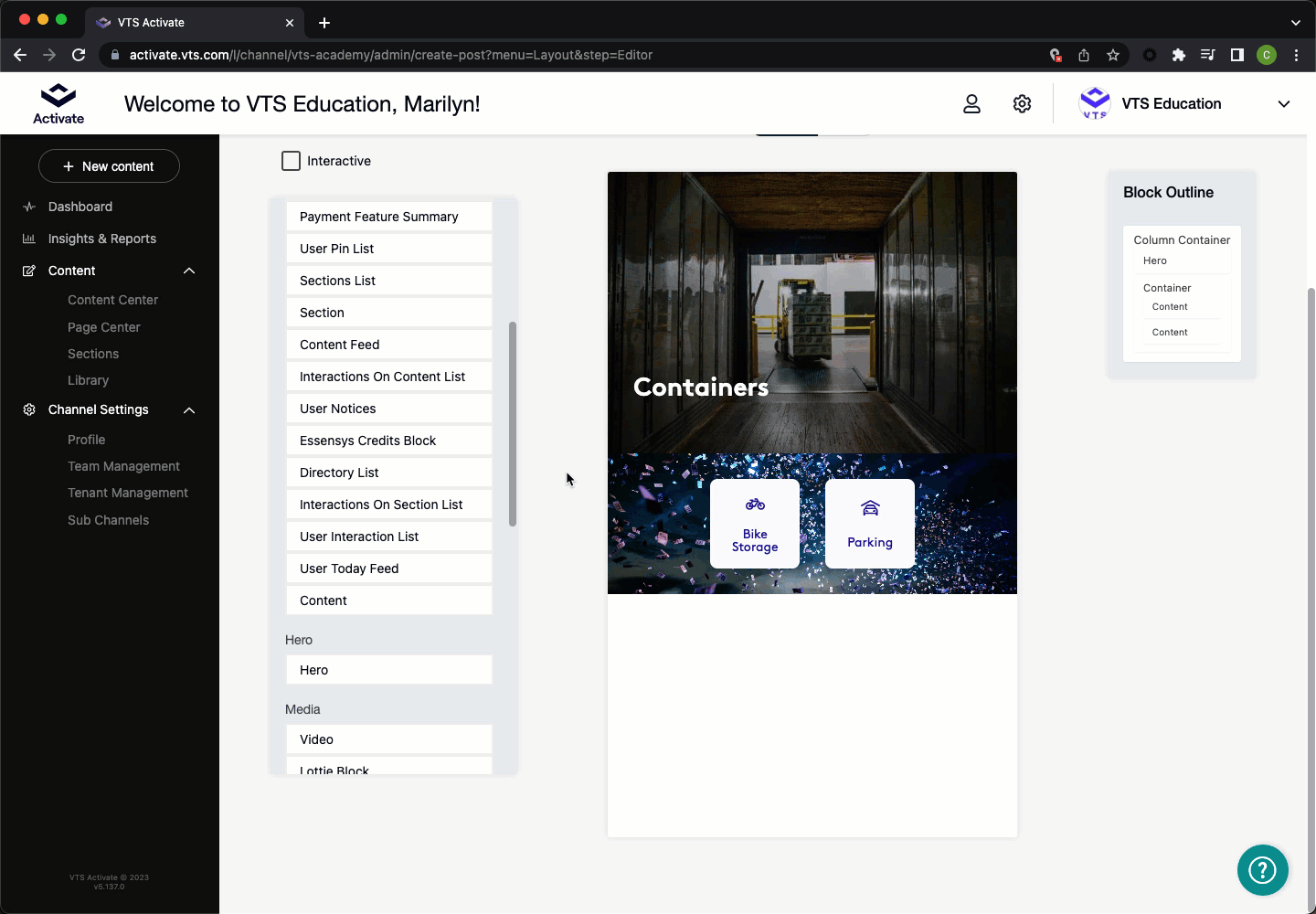The image size is (1316, 914).
Task: Click the Insights & Reports chart icon
Action: [x=29, y=239]
